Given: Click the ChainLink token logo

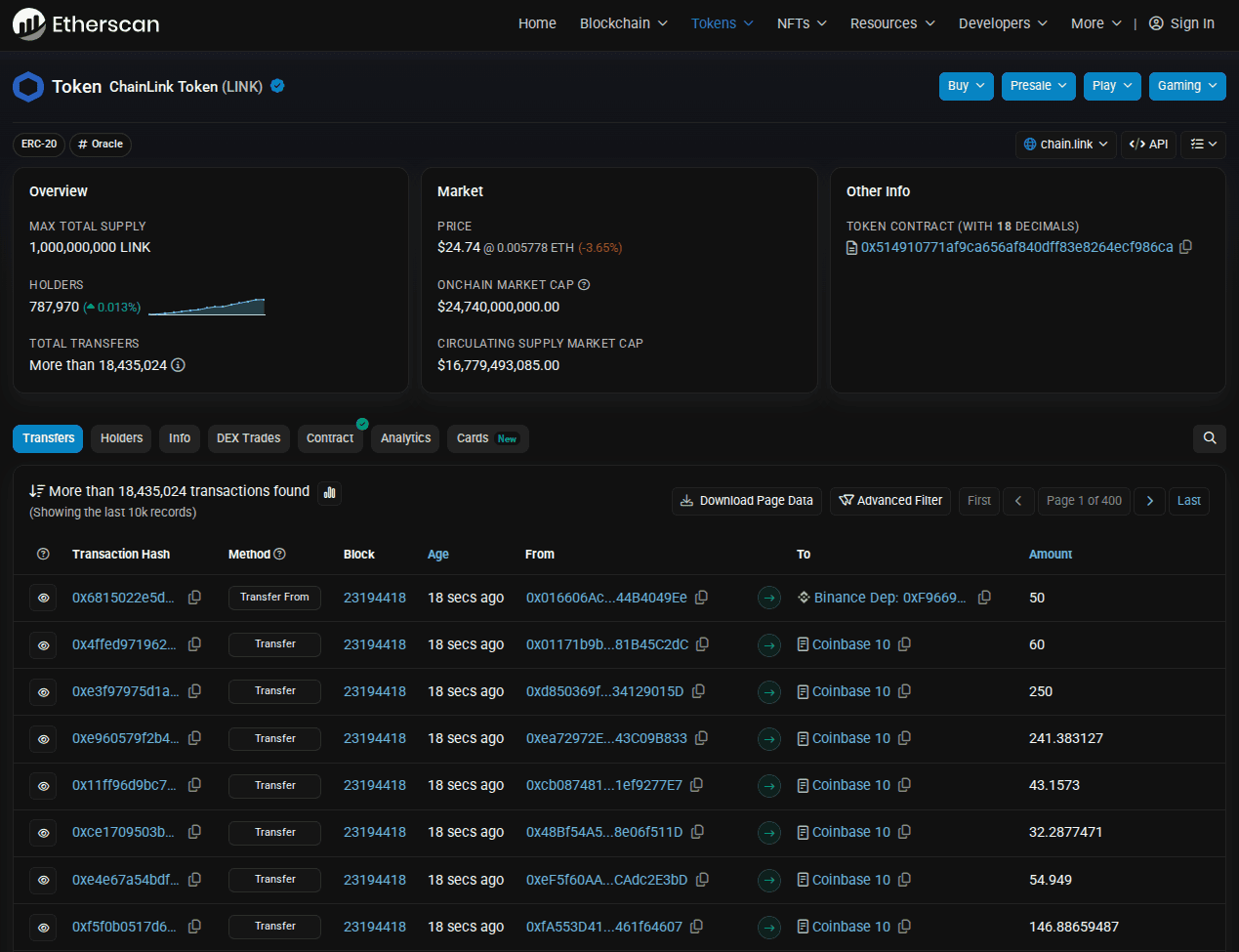Looking at the screenshot, I should 28,87.
